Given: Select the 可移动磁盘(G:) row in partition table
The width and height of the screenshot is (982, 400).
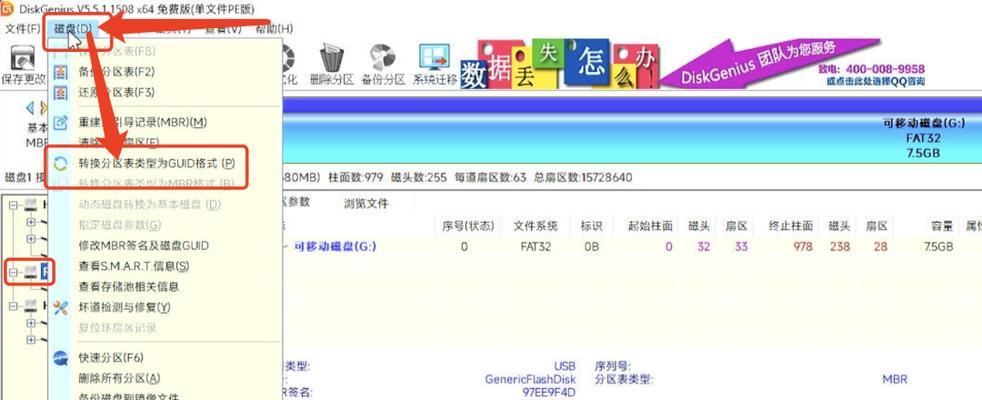Looking at the screenshot, I should coord(632,247).
